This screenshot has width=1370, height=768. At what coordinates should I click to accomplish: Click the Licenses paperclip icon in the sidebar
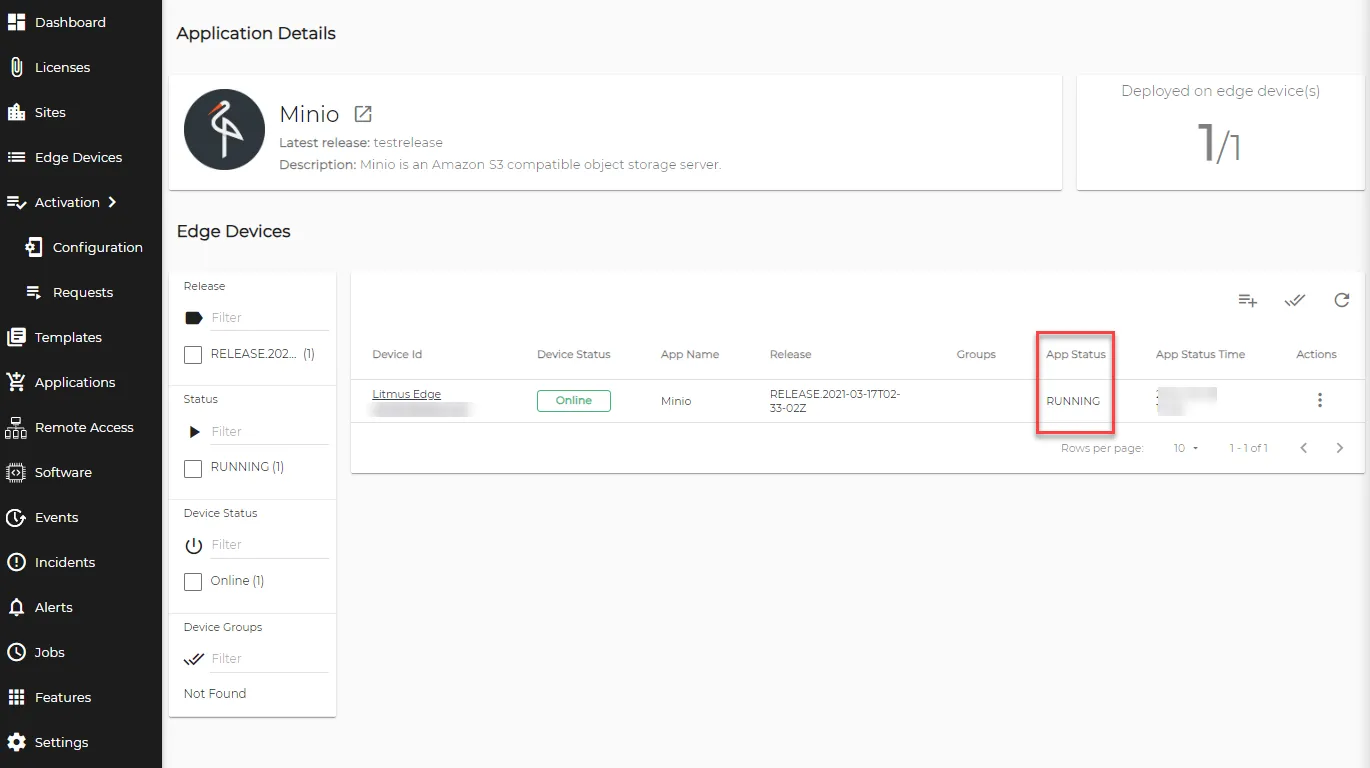coord(16,67)
